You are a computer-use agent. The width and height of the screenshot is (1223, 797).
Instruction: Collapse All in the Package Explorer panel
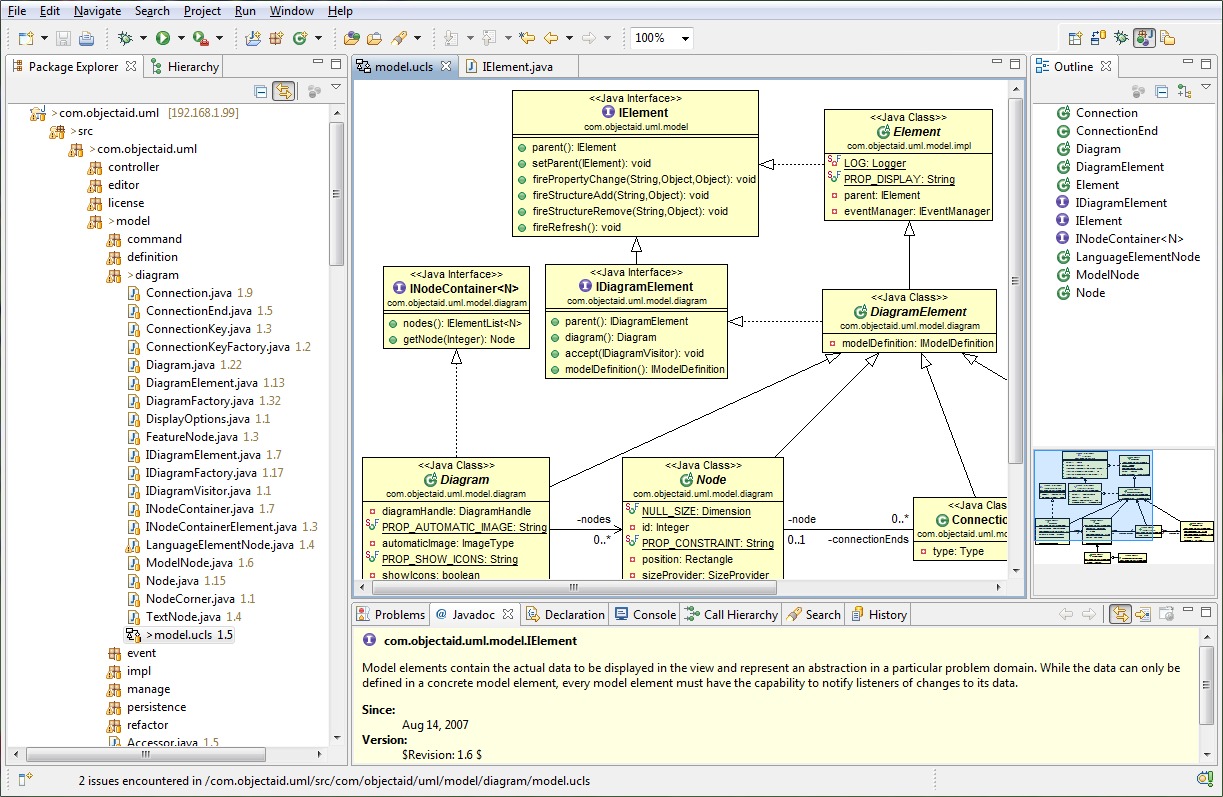259,90
